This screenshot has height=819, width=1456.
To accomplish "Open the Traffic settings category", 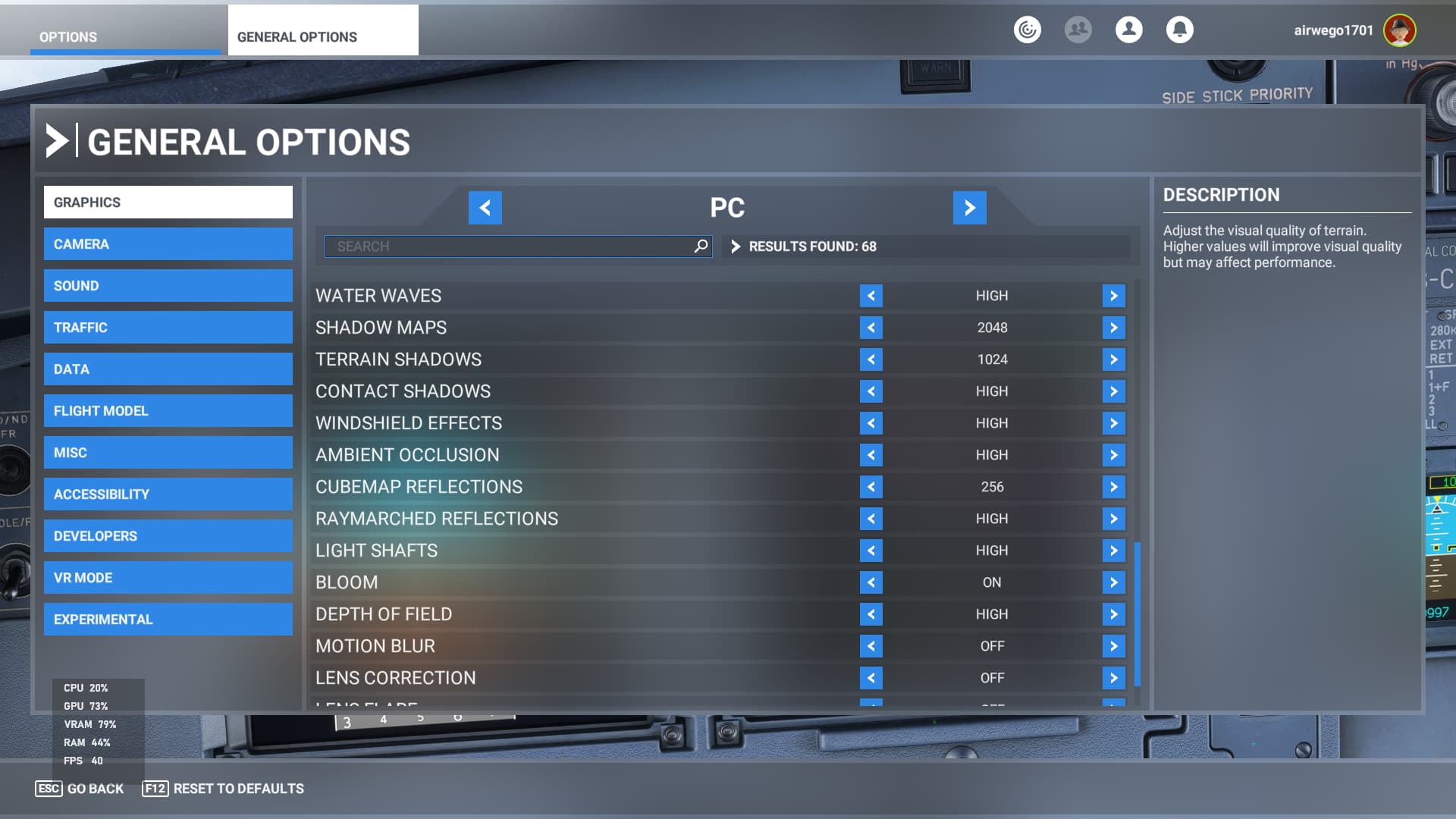I will tap(168, 328).
